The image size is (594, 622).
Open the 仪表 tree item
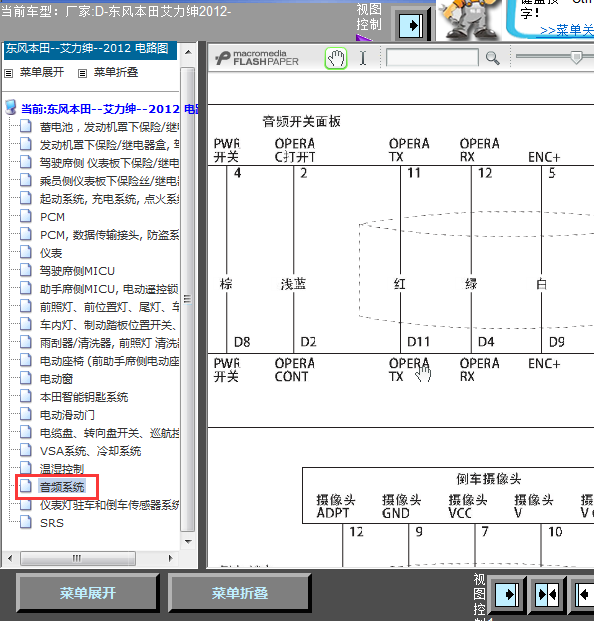click(x=51, y=253)
